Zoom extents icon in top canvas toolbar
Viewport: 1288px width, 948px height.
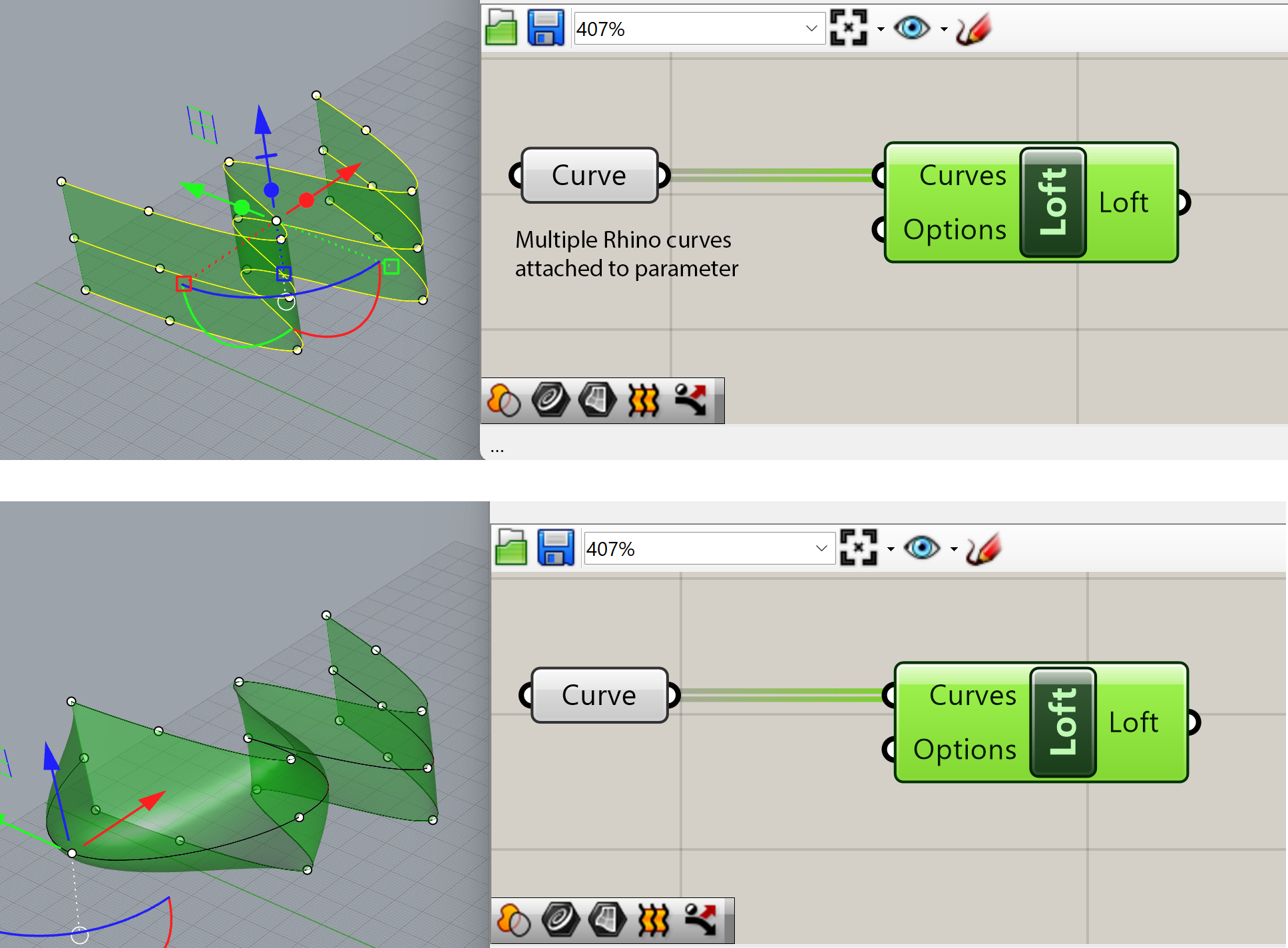click(849, 28)
